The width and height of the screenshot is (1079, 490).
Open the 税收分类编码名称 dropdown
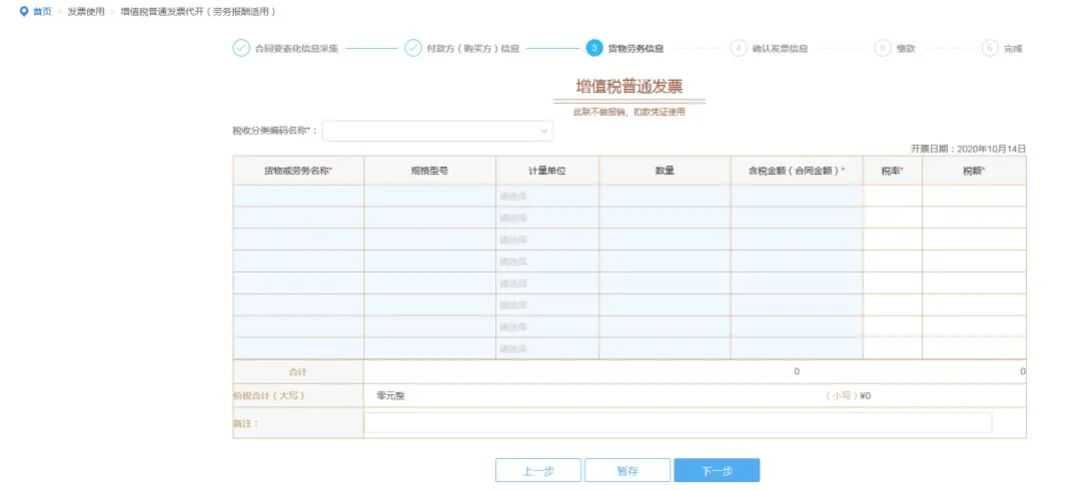[x=437, y=131]
